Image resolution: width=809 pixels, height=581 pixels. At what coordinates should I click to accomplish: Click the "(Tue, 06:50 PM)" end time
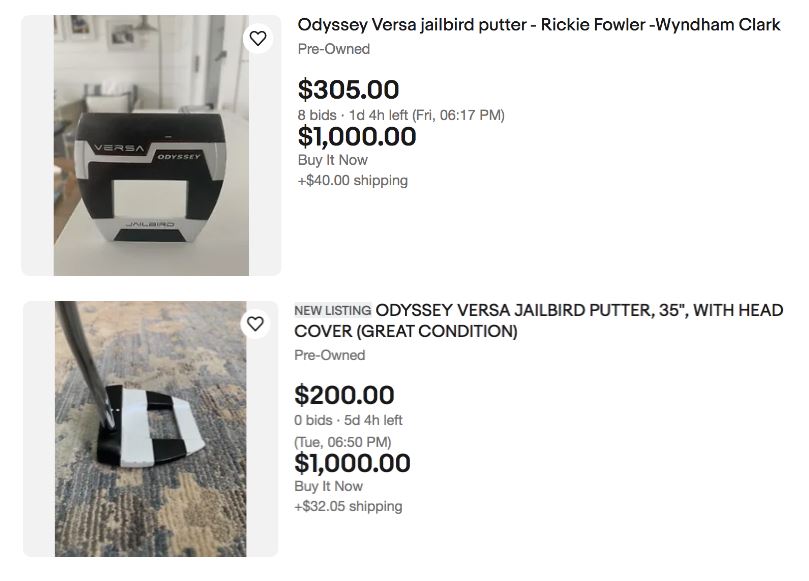[342, 441]
